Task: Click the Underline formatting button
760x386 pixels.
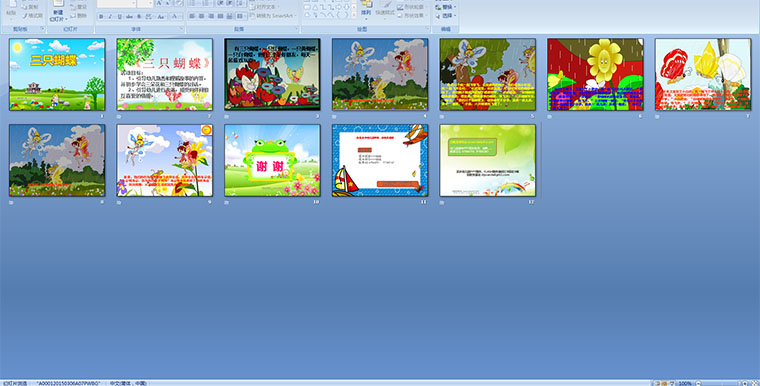Action: (x=120, y=16)
